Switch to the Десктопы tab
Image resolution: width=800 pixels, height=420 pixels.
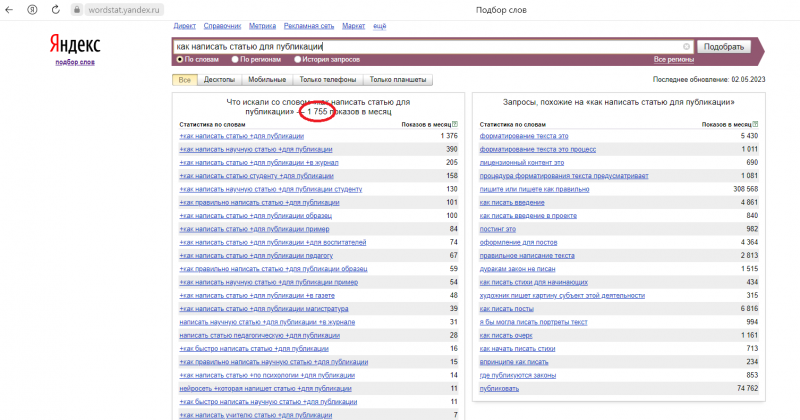pos(219,80)
